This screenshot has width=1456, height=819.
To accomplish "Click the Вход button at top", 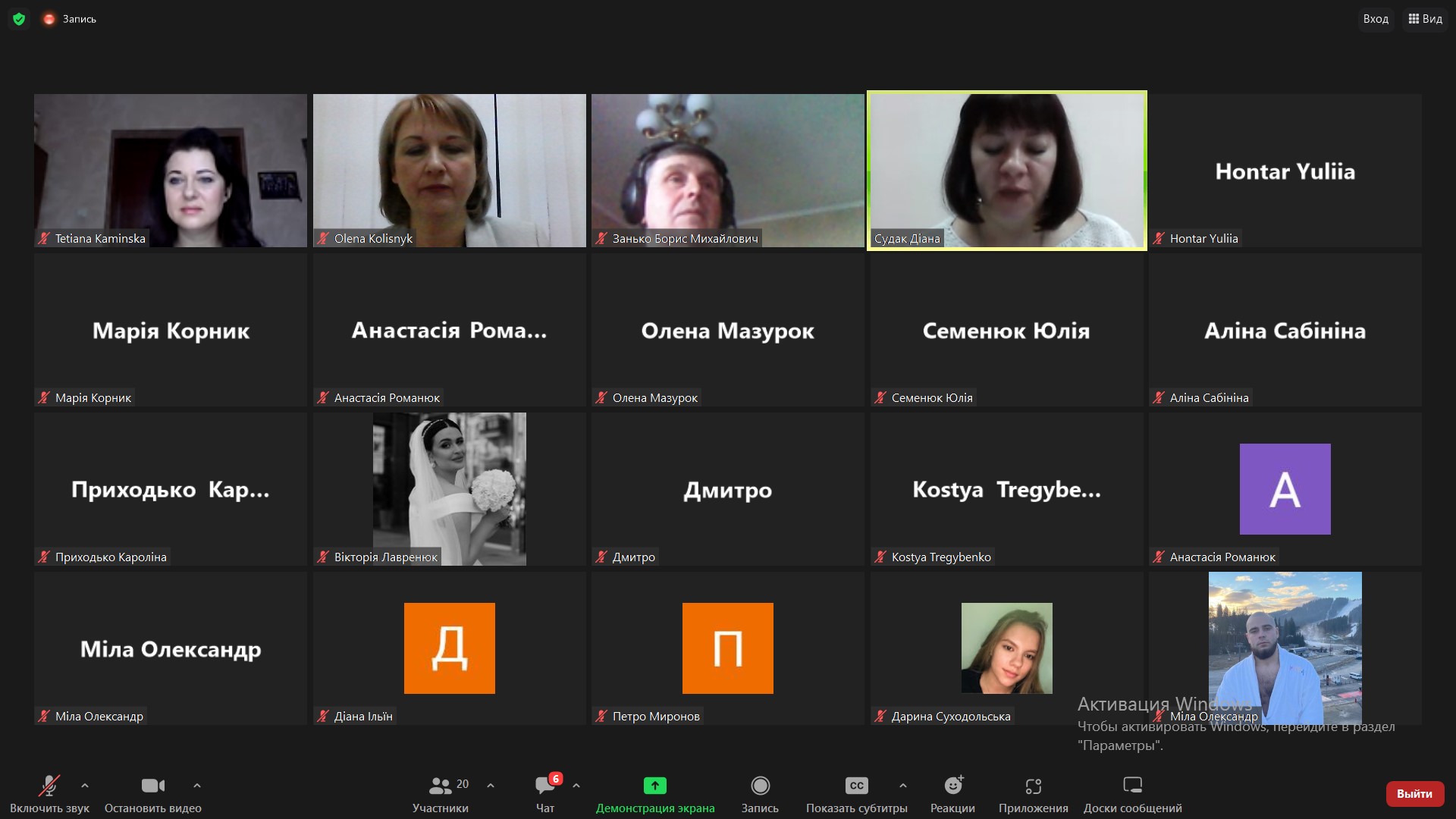I will pyautogui.click(x=1376, y=19).
